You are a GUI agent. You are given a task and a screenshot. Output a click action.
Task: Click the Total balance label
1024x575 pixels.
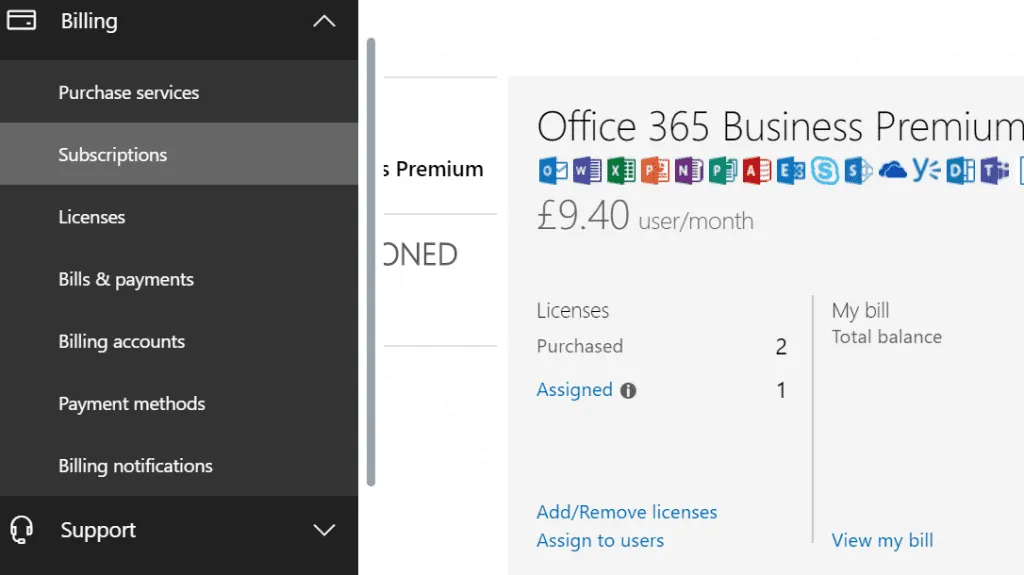tap(886, 337)
